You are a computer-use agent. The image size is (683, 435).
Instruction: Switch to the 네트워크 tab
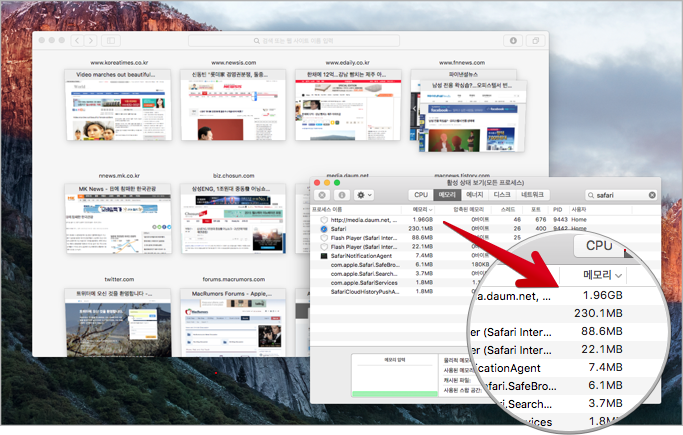tap(532, 195)
